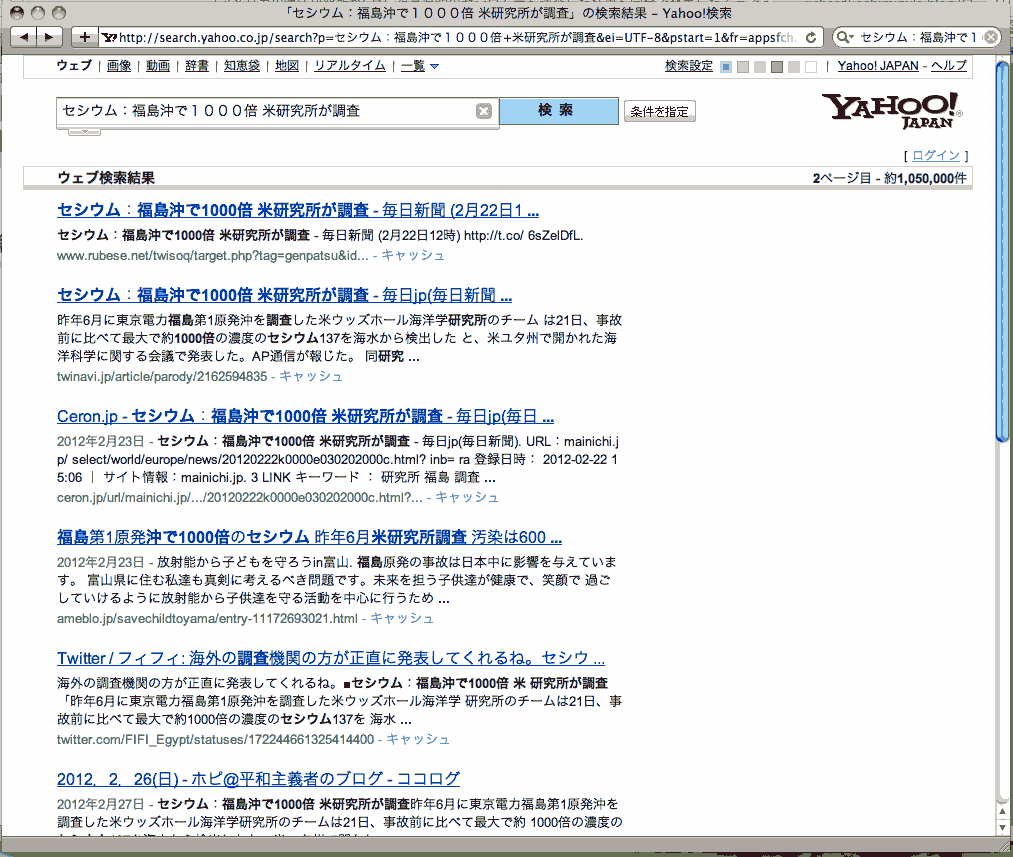This screenshot has width=1013, height=857.
Task: Expand the search suggestions handle below search box
Action: pos(84,132)
